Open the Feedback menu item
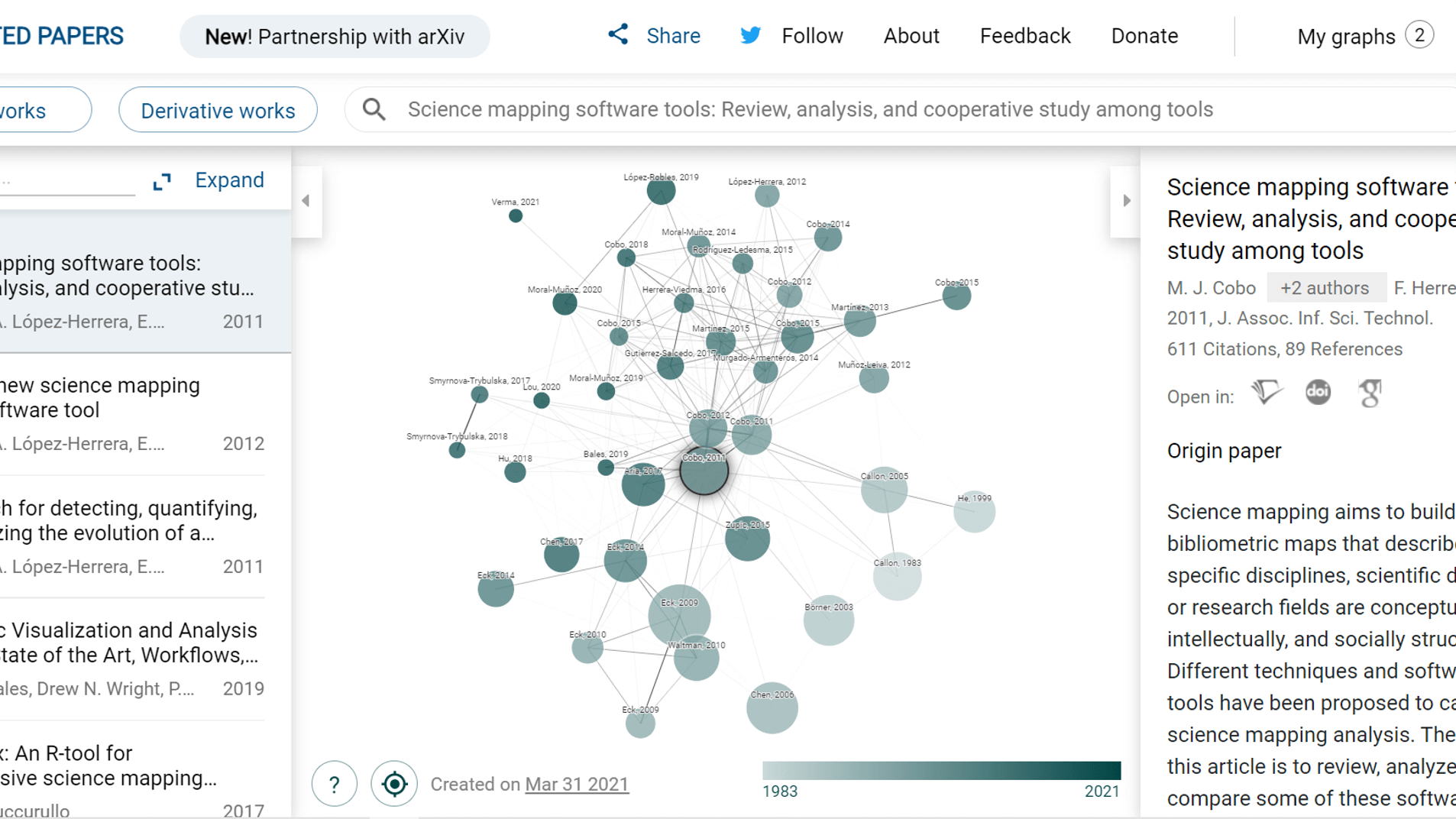Image resolution: width=1456 pixels, height=819 pixels. pyautogui.click(x=1025, y=36)
